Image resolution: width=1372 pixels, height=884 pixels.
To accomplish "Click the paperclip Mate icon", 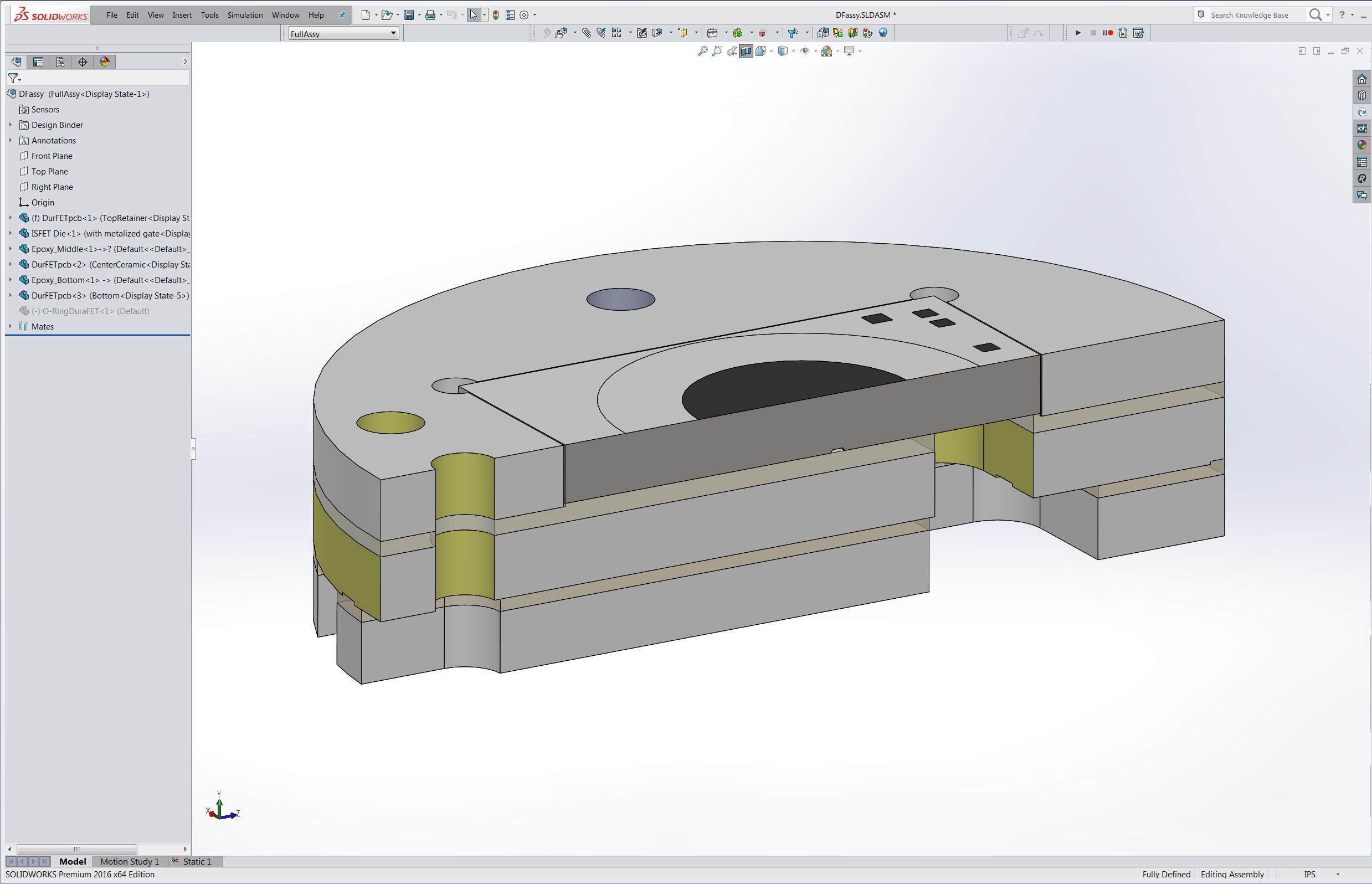I will point(586,33).
